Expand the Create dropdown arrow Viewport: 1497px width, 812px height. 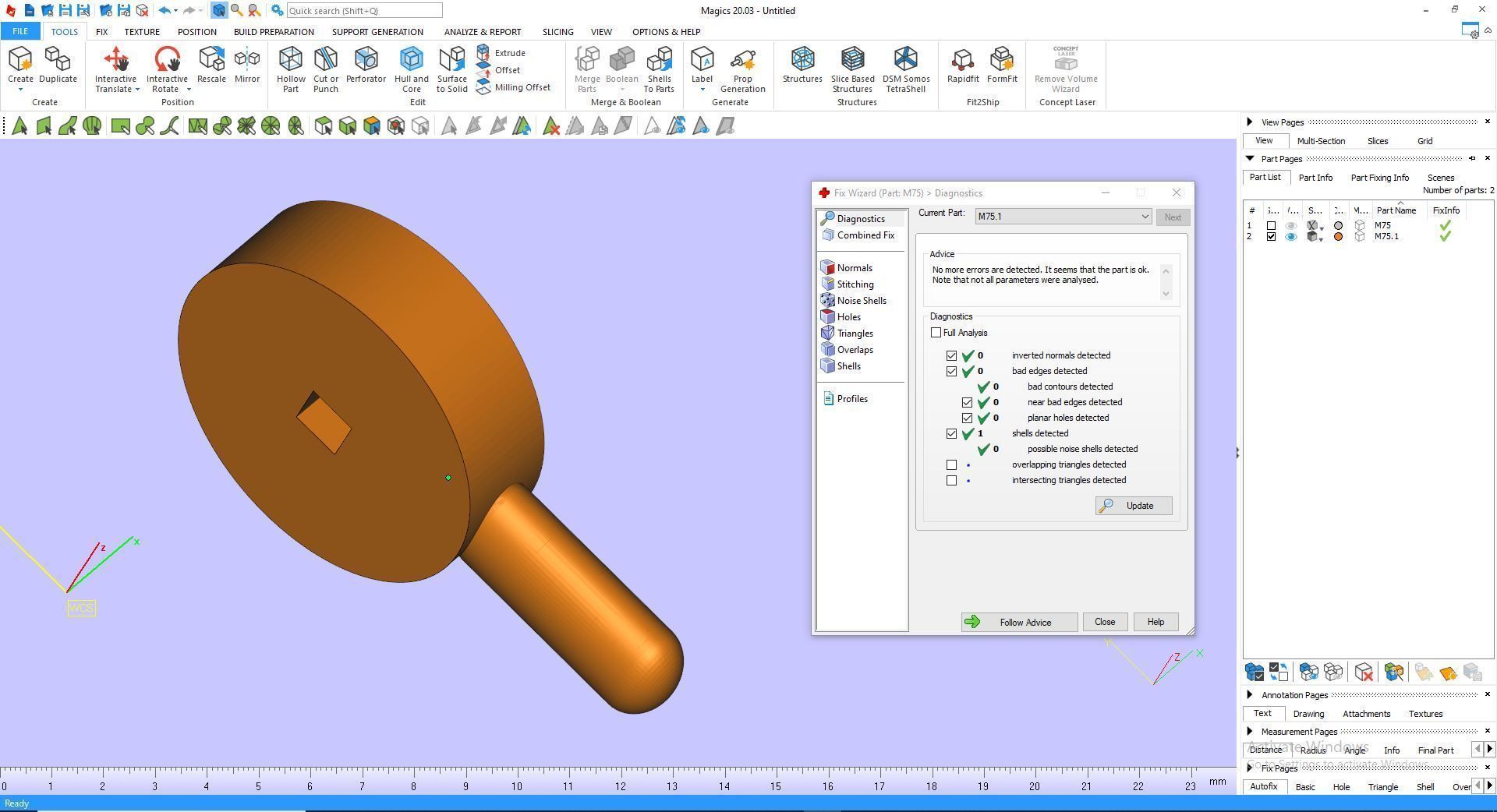click(20, 90)
